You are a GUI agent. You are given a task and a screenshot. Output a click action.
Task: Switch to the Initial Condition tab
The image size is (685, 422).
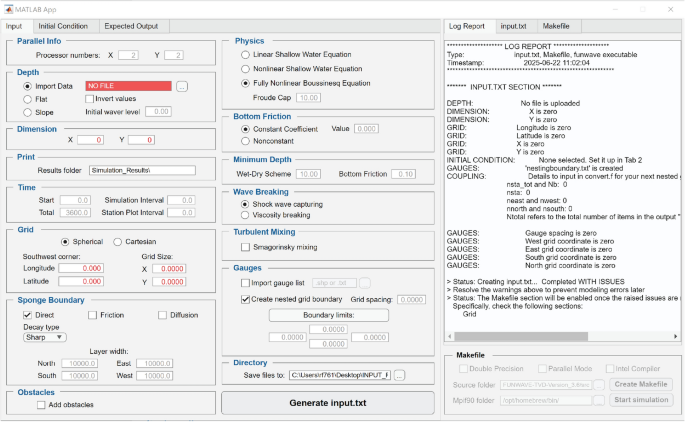62,25
